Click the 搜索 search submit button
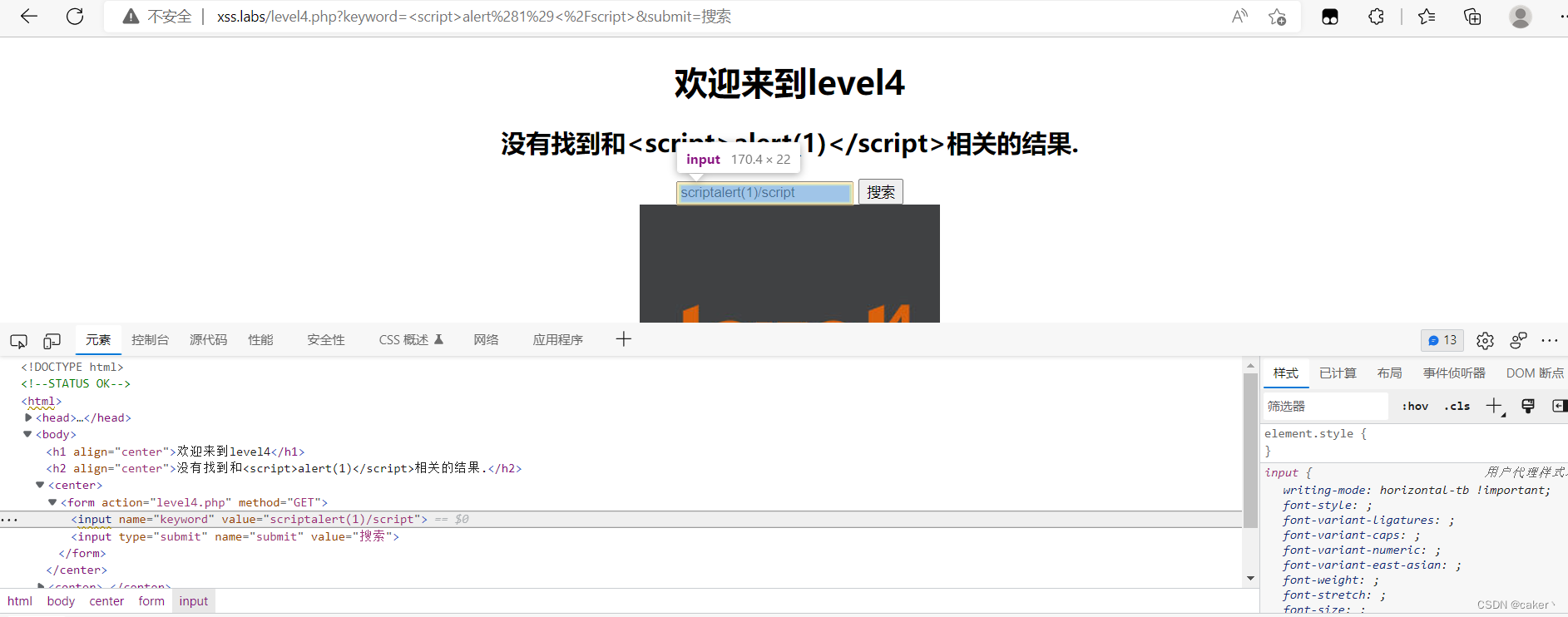 880,192
